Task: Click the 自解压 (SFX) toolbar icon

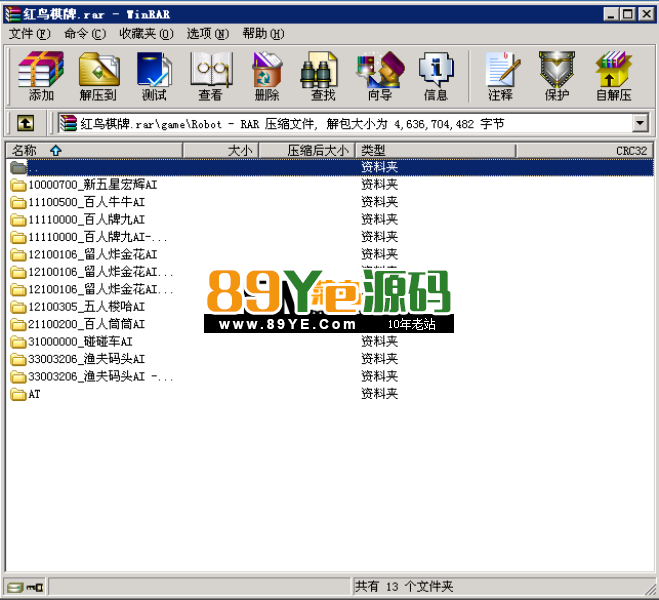Action: click(614, 76)
